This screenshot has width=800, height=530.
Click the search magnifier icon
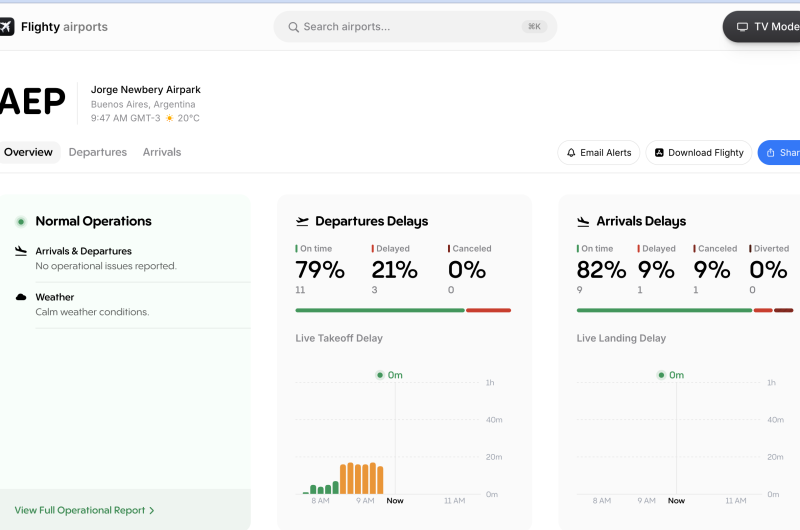coord(293,27)
